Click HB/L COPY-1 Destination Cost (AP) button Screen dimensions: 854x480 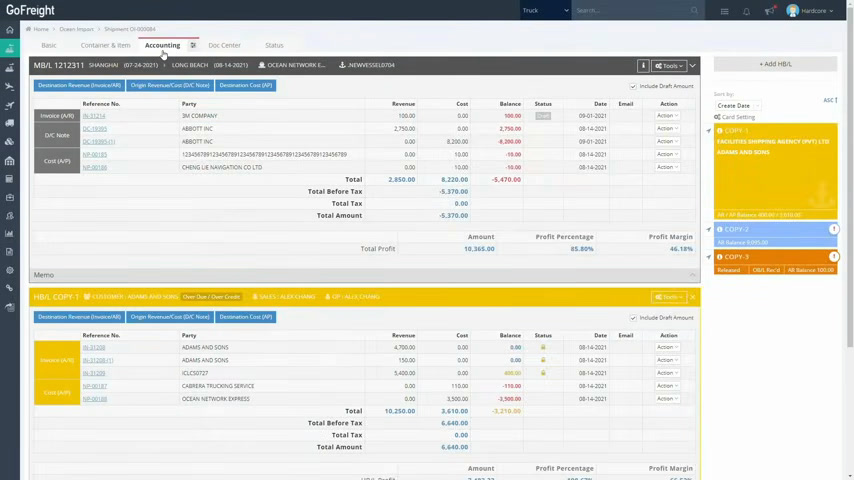point(246,317)
